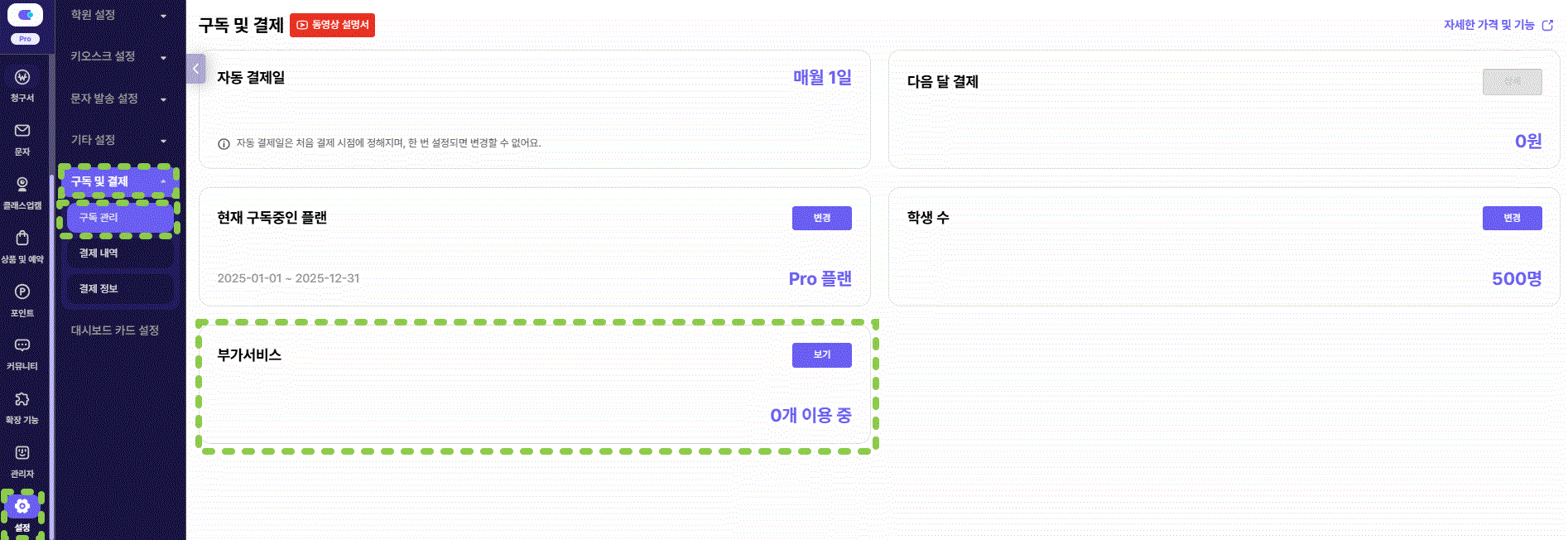1568x540 pixels.
Task: Click the app logo above Pro badge
Action: [x=25, y=15]
